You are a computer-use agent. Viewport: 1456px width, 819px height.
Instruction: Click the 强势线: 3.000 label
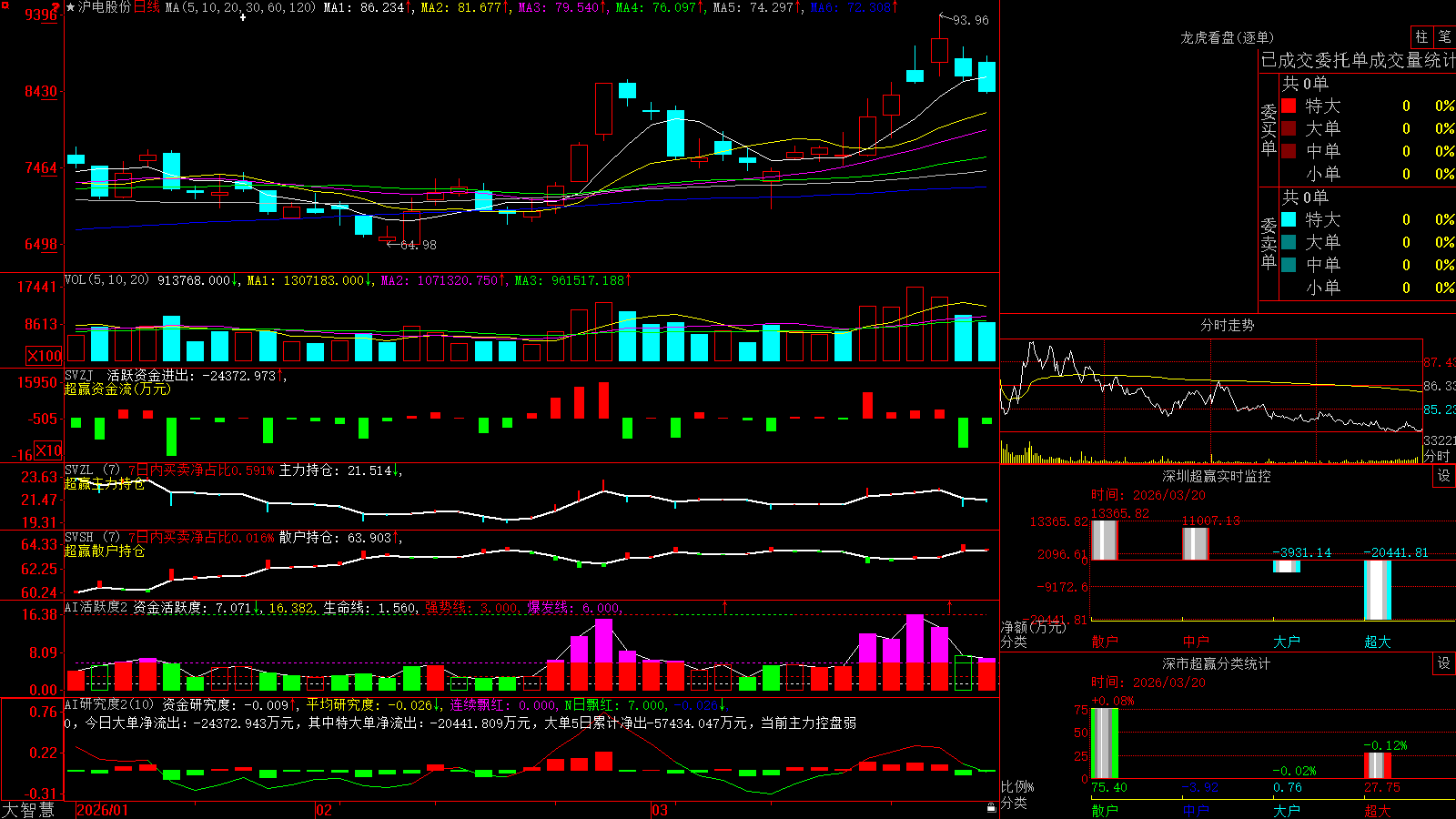pos(471,607)
